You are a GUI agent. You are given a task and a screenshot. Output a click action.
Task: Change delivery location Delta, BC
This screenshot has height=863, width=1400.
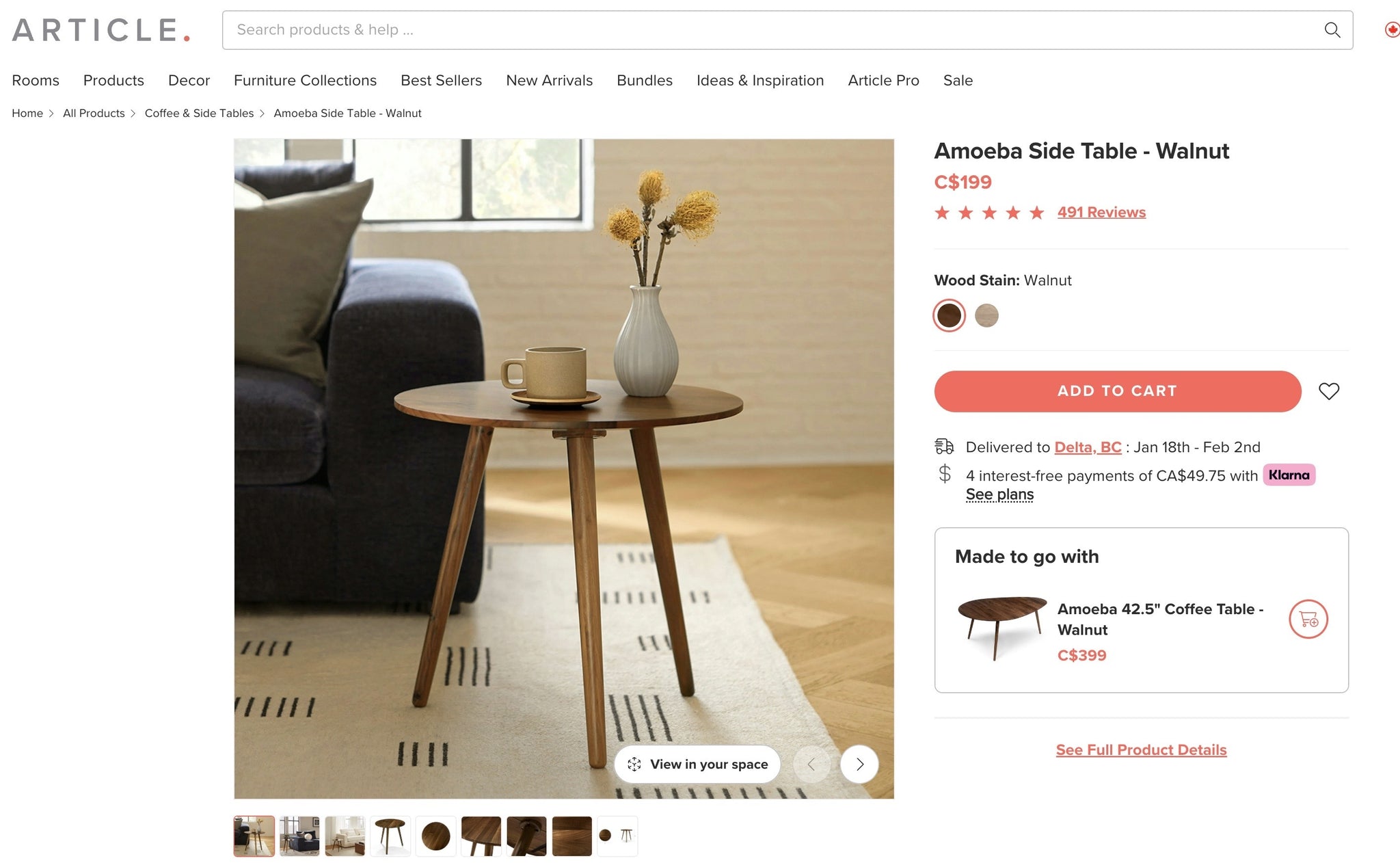point(1088,447)
